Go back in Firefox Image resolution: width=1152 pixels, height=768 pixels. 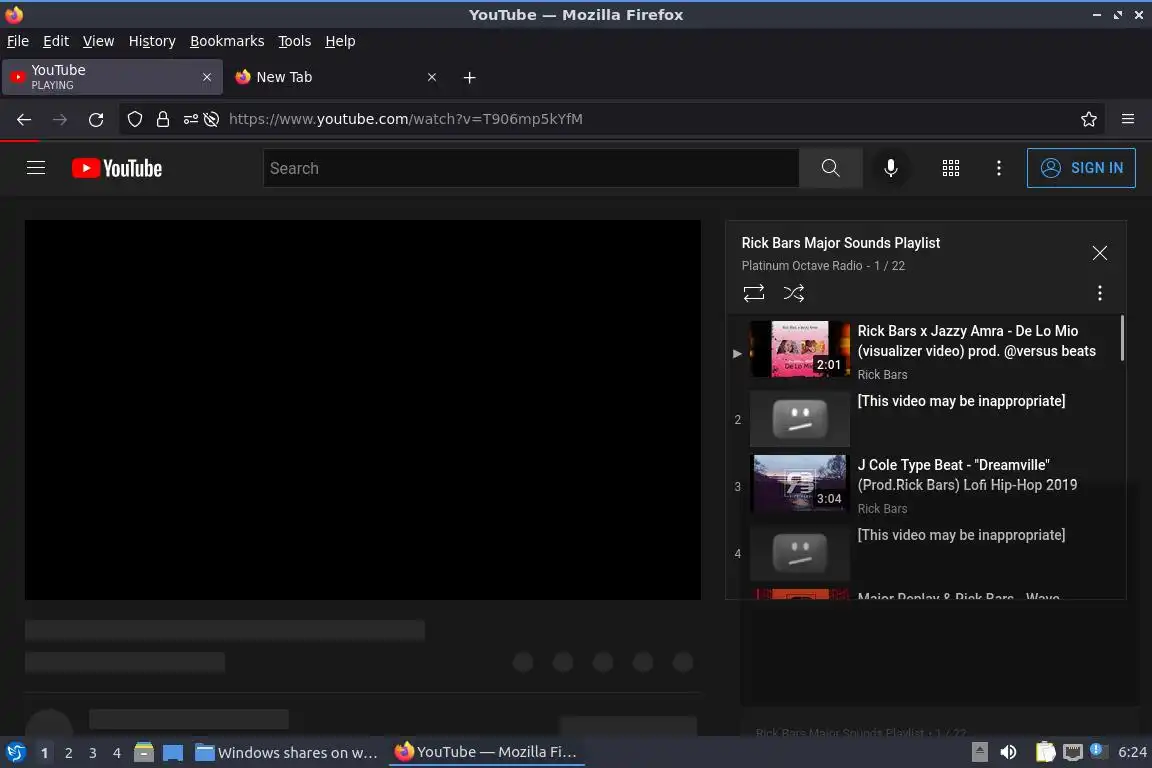[x=24, y=119]
